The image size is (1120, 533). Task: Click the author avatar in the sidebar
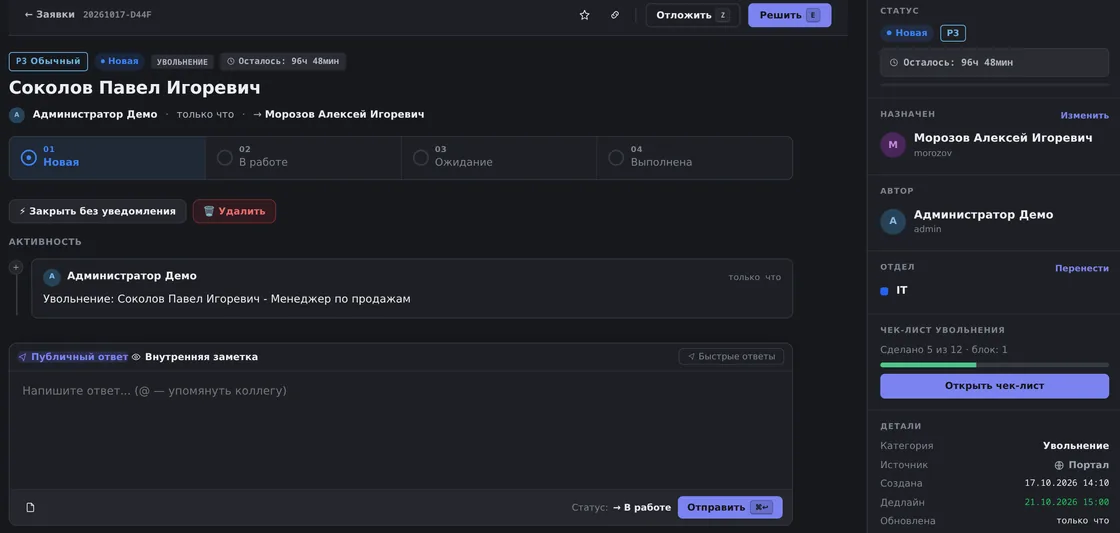click(x=893, y=221)
